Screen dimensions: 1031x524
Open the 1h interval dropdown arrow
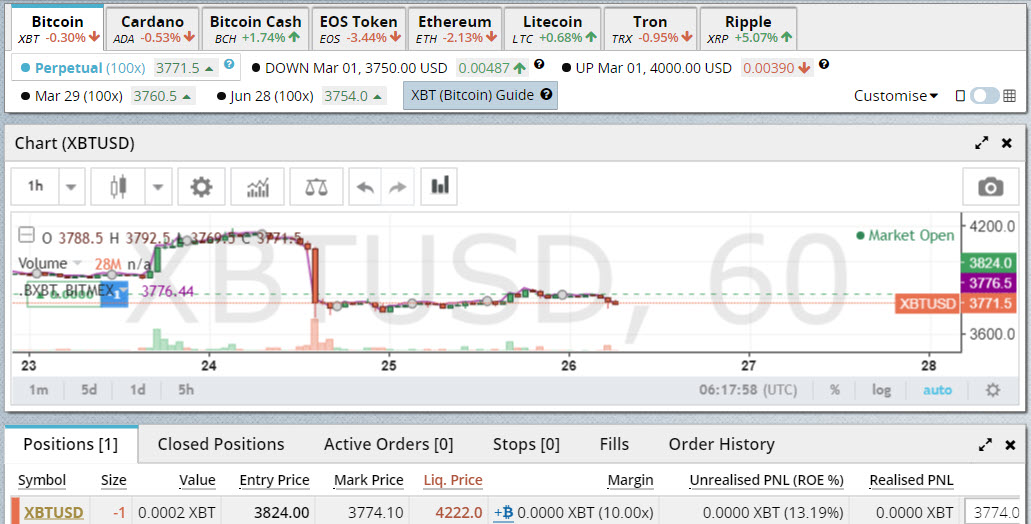tap(71, 187)
